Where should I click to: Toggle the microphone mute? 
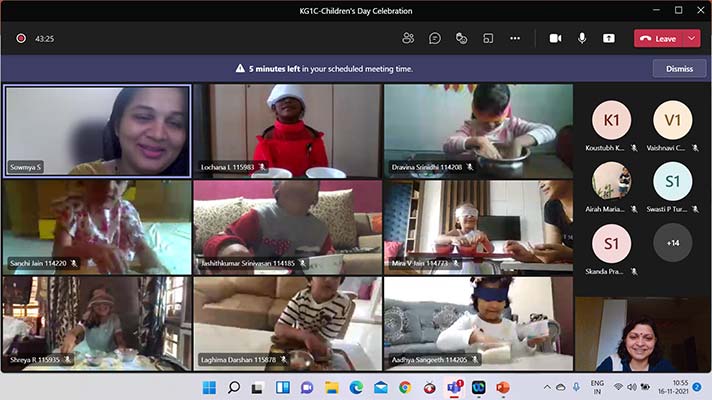pyautogui.click(x=582, y=38)
